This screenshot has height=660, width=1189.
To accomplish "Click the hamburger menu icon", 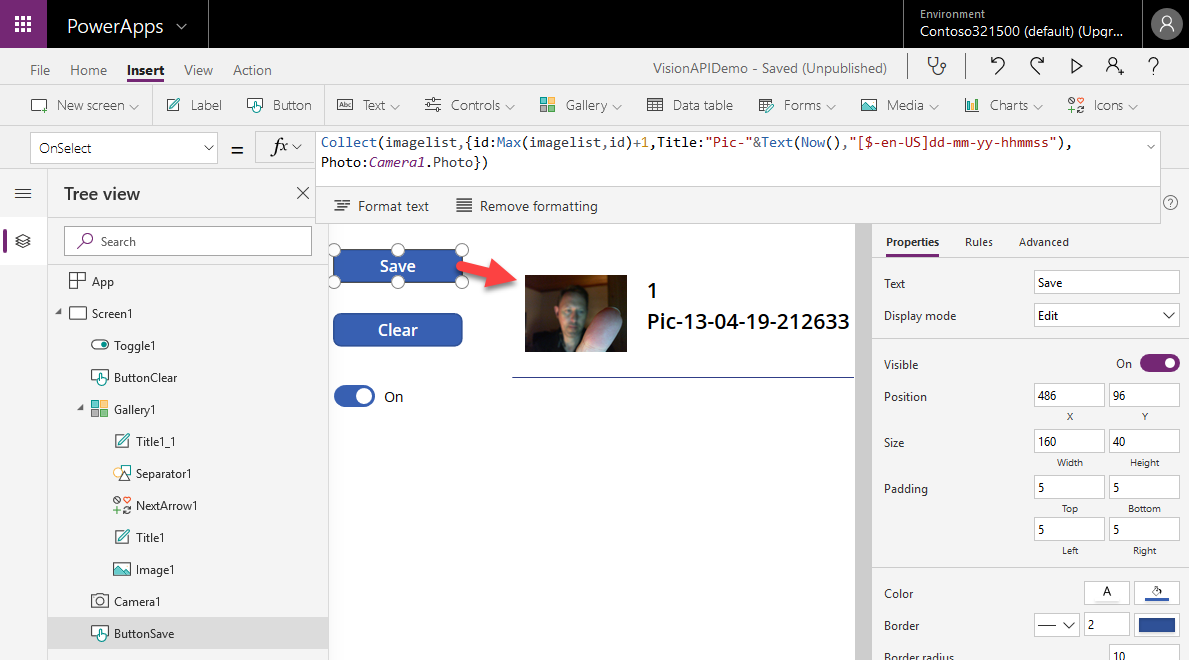I will point(23,194).
